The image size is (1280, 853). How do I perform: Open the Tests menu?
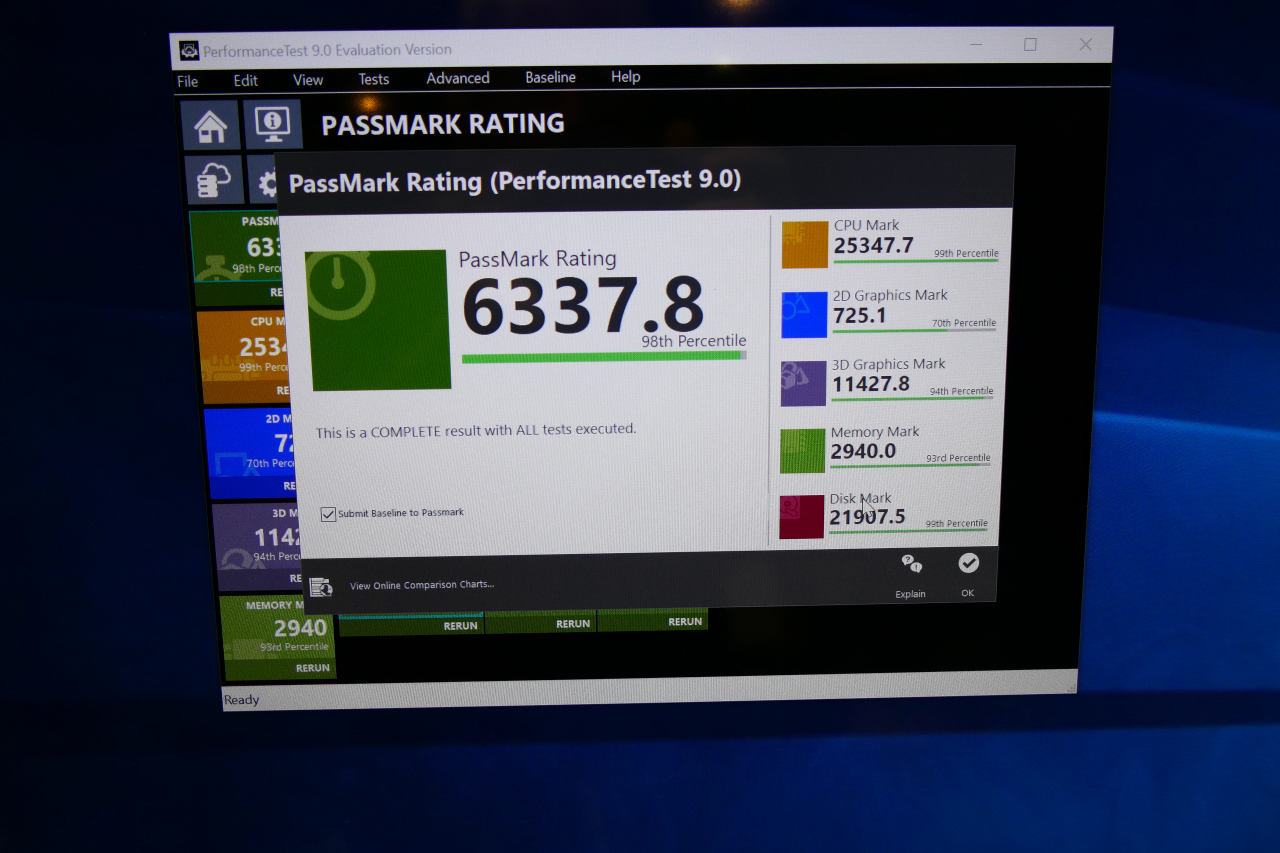pyautogui.click(x=374, y=79)
